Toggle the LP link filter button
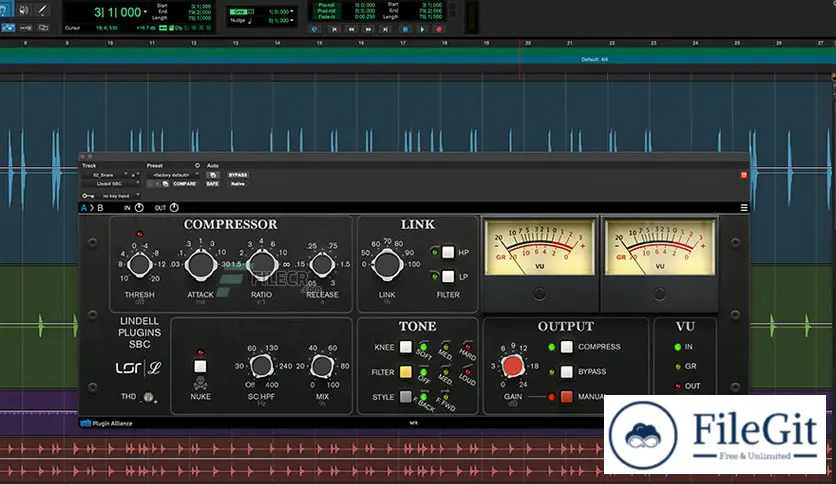 448,276
